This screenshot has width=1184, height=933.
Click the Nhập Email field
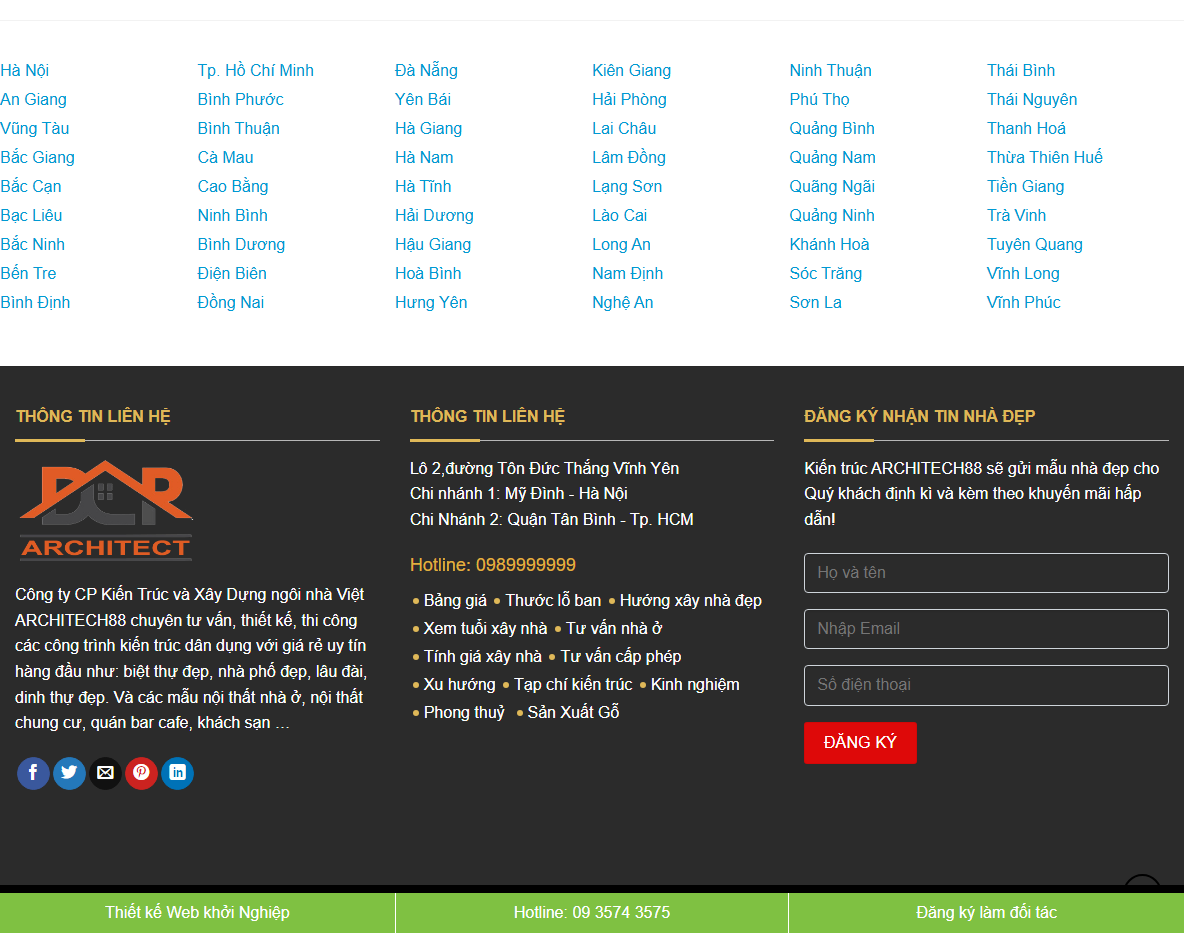coord(986,628)
